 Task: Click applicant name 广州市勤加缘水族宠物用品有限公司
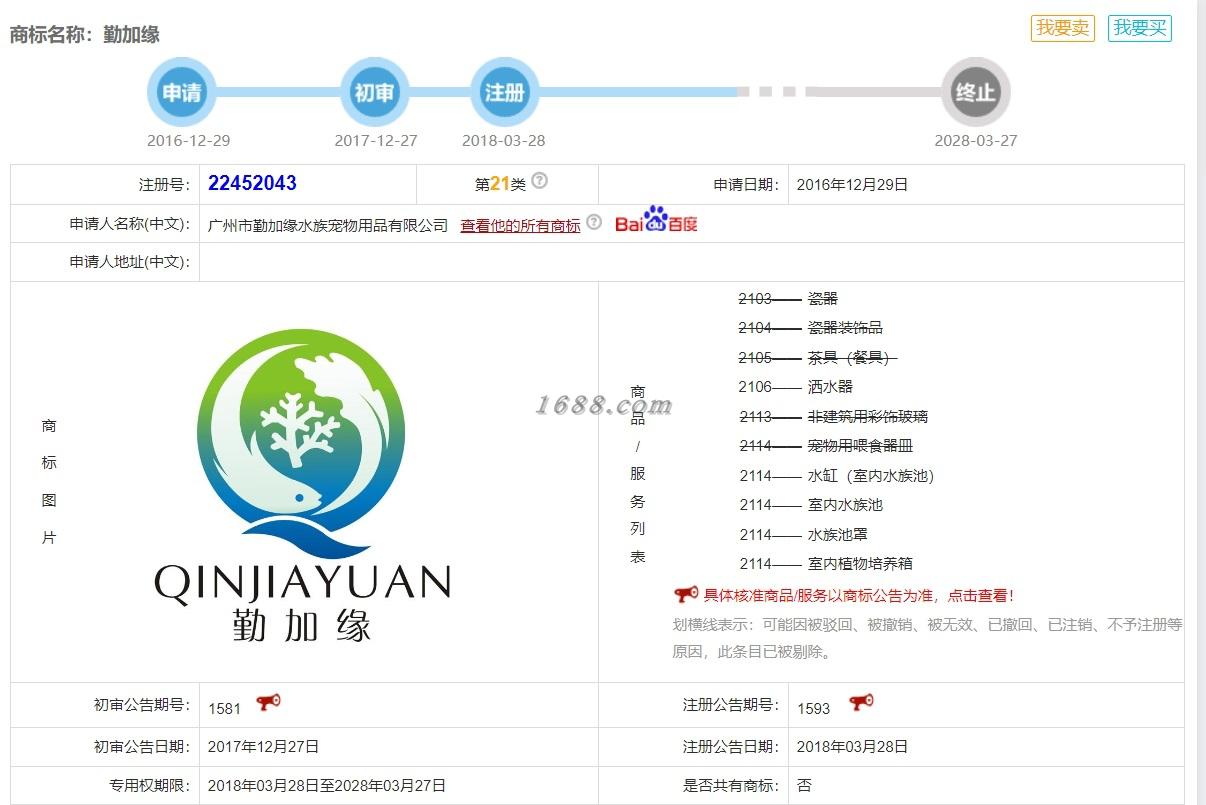coord(328,225)
